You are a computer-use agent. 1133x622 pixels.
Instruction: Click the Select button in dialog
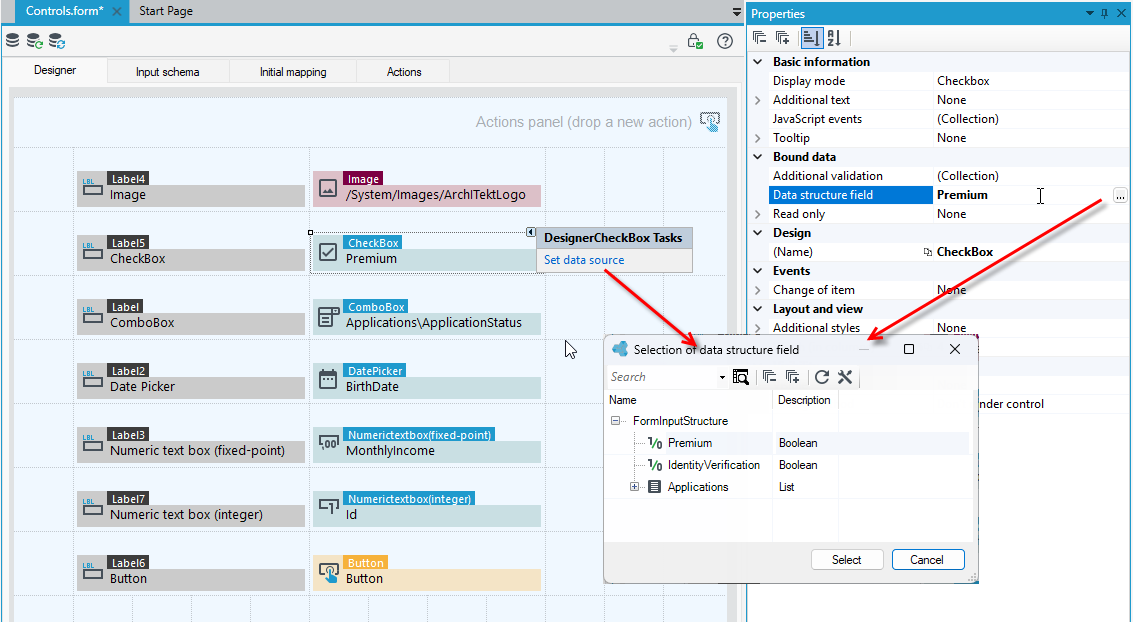[847, 560]
